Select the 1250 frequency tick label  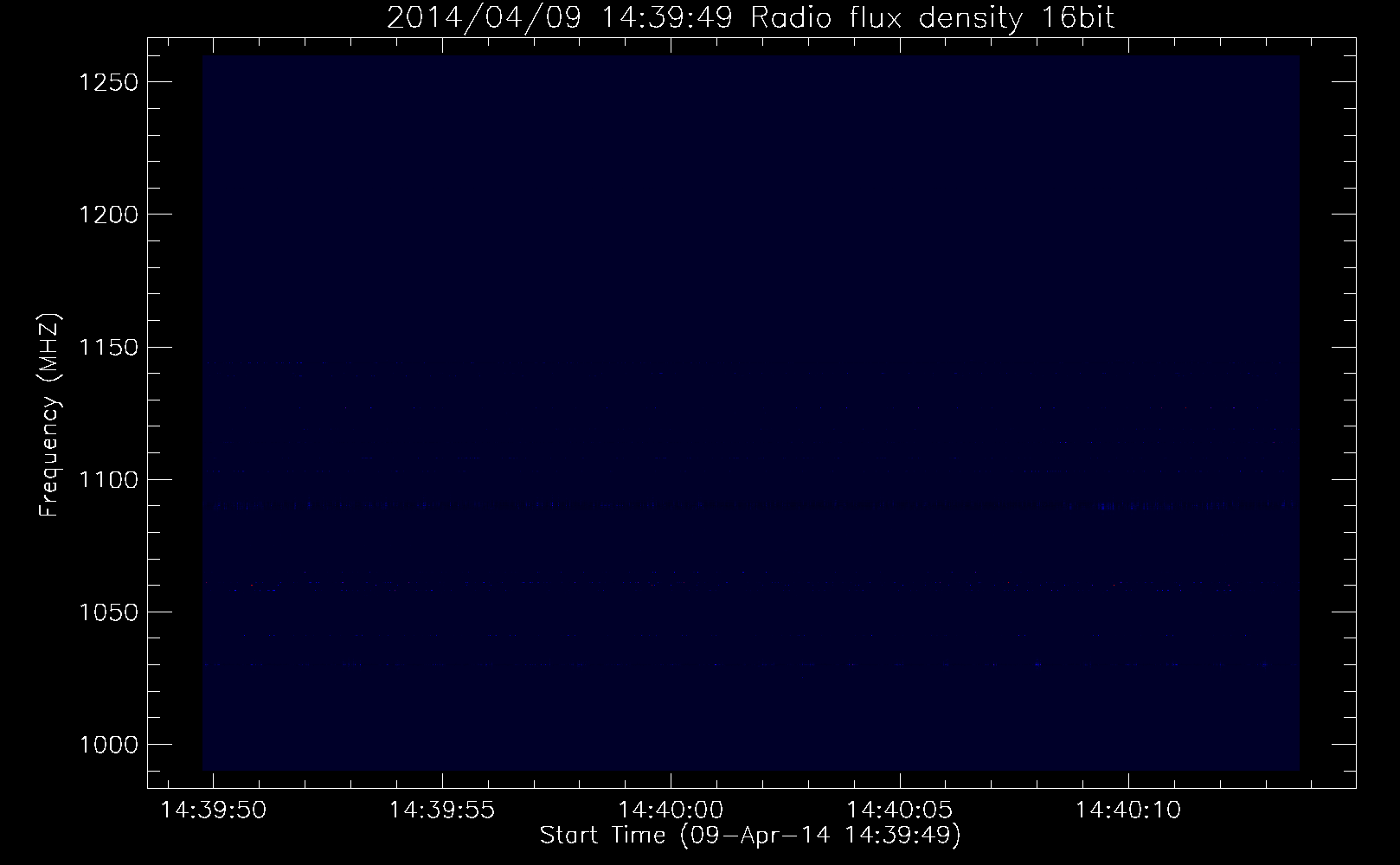pos(109,82)
